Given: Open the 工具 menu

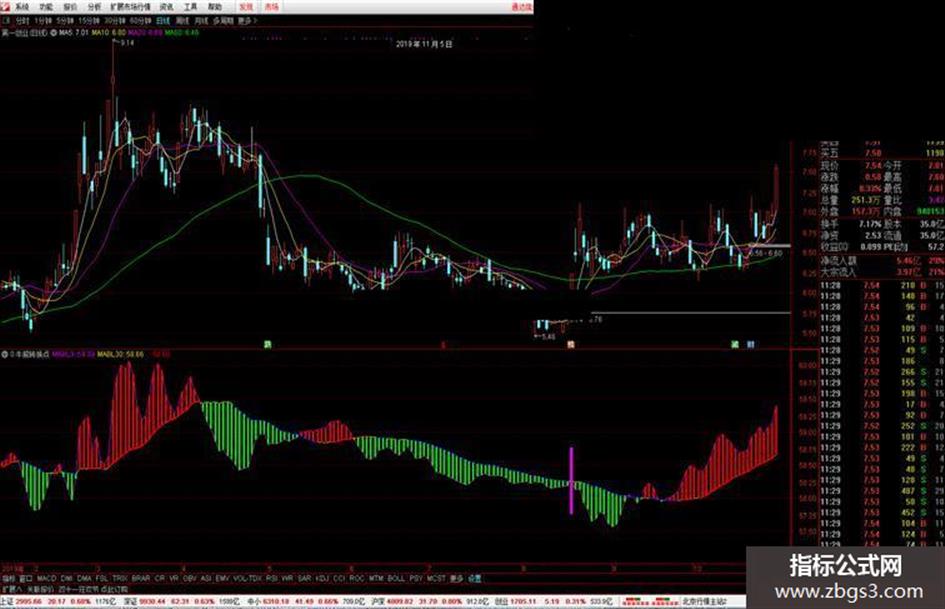Looking at the screenshot, I should point(190,7).
